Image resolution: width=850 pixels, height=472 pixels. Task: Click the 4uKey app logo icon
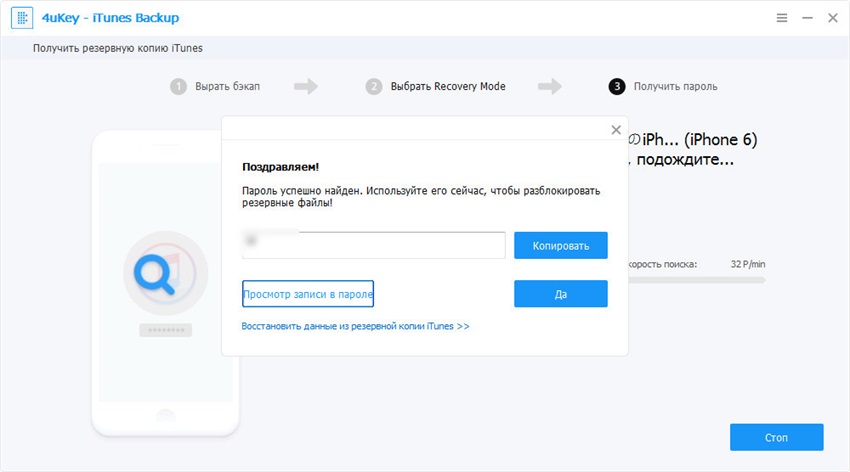[x=22, y=18]
